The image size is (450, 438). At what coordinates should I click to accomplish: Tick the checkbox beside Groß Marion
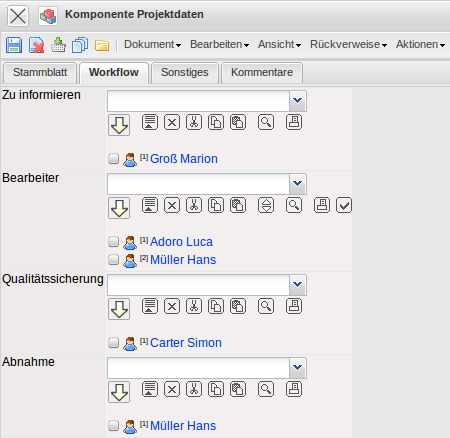113,158
